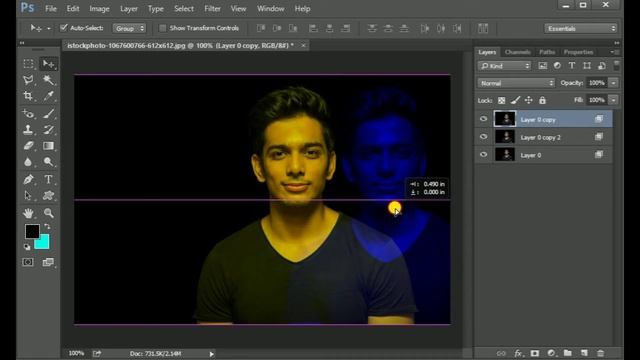Select the Hand tool
The image size is (640, 360).
tap(28, 213)
